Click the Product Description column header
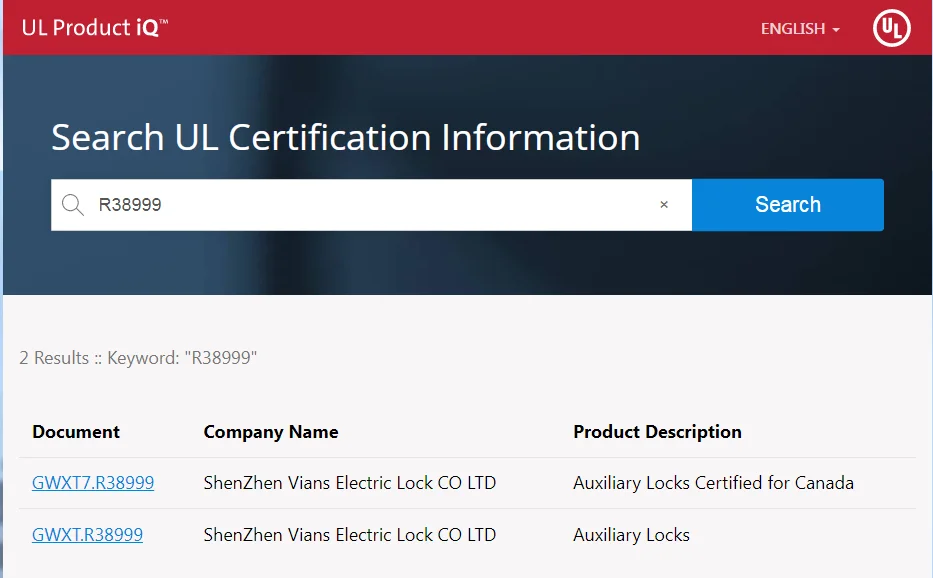933x578 pixels. click(658, 432)
